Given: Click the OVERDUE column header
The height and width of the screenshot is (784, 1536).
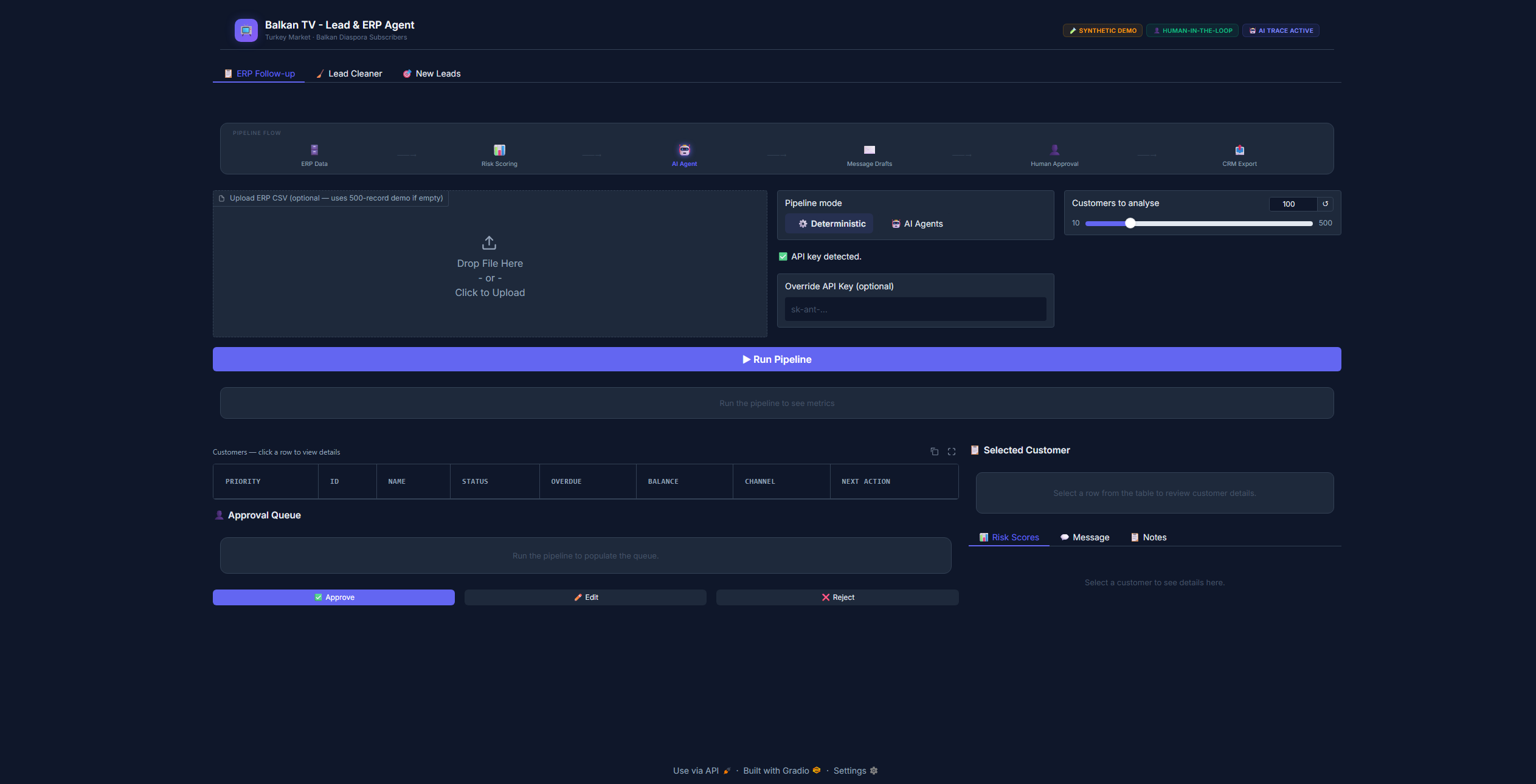Looking at the screenshot, I should (x=587, y=481).
